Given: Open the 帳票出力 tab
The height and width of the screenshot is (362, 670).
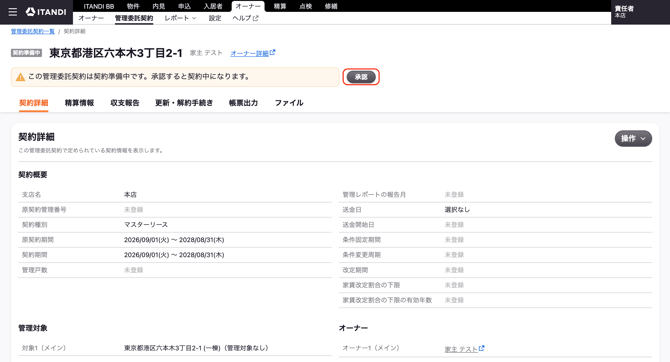Looking at the screenshot, I should (x=243, y=103).
